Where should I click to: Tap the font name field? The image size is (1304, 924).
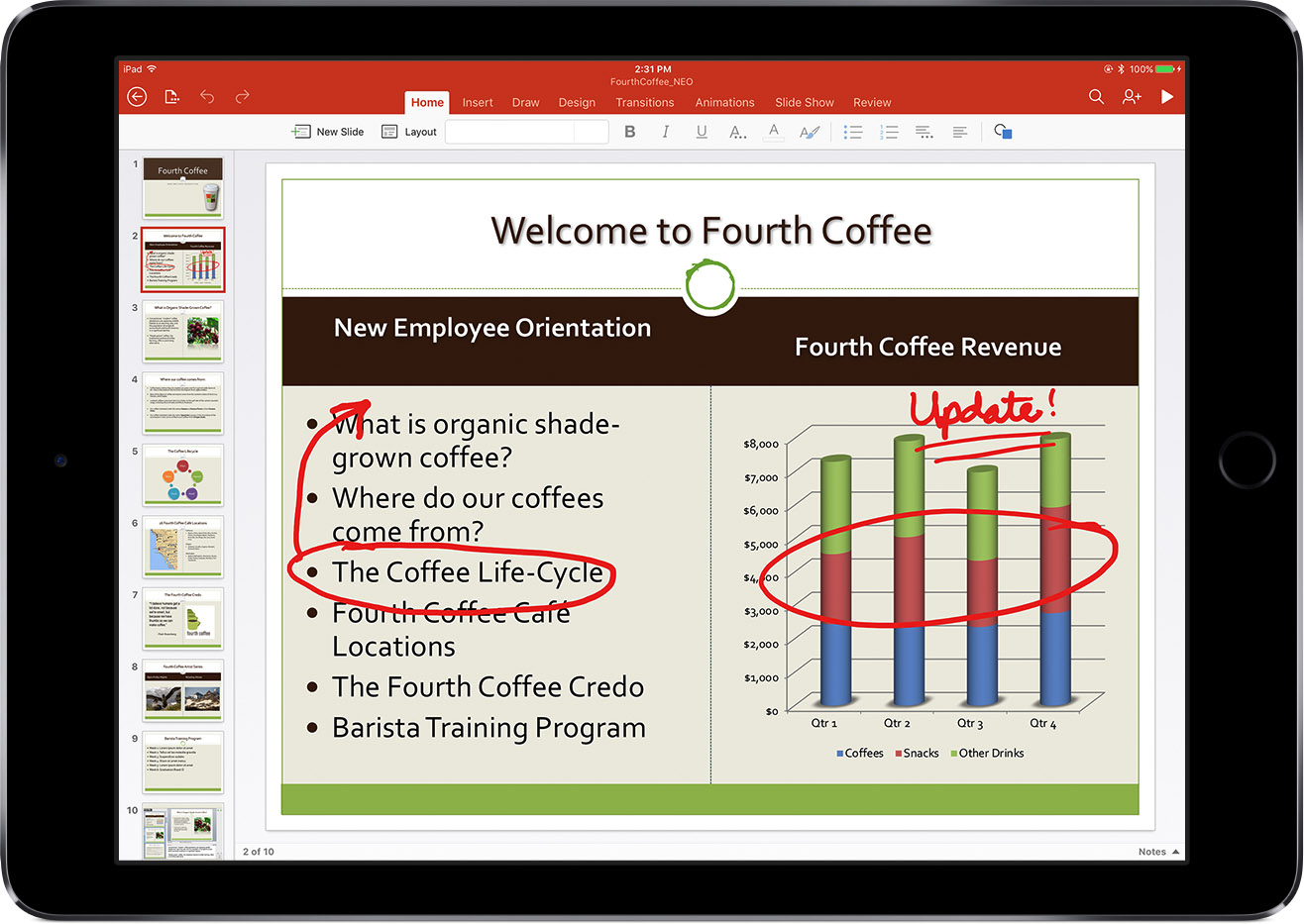[x=509, y=132]
